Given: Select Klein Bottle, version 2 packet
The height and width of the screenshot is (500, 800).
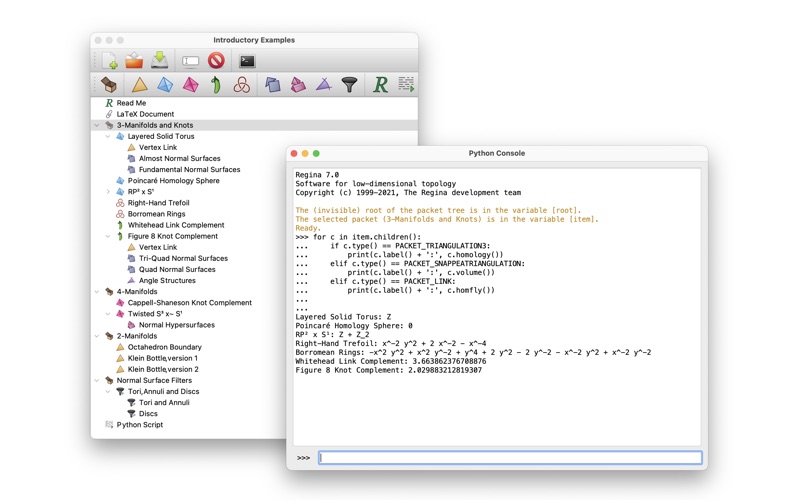Looking at the screenshot, I should coord(163,369).
